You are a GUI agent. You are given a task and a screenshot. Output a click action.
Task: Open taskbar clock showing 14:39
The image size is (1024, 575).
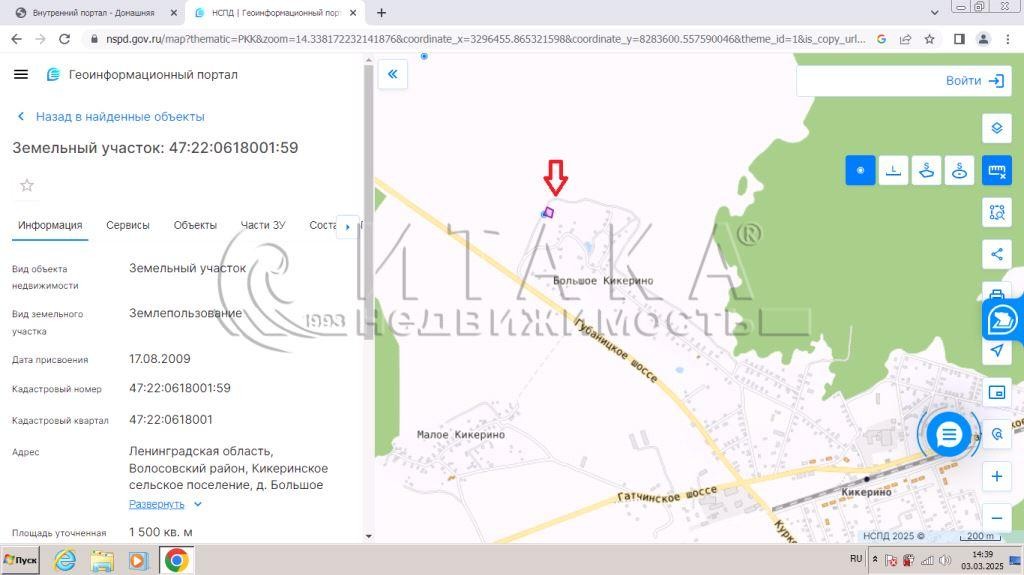982,560
